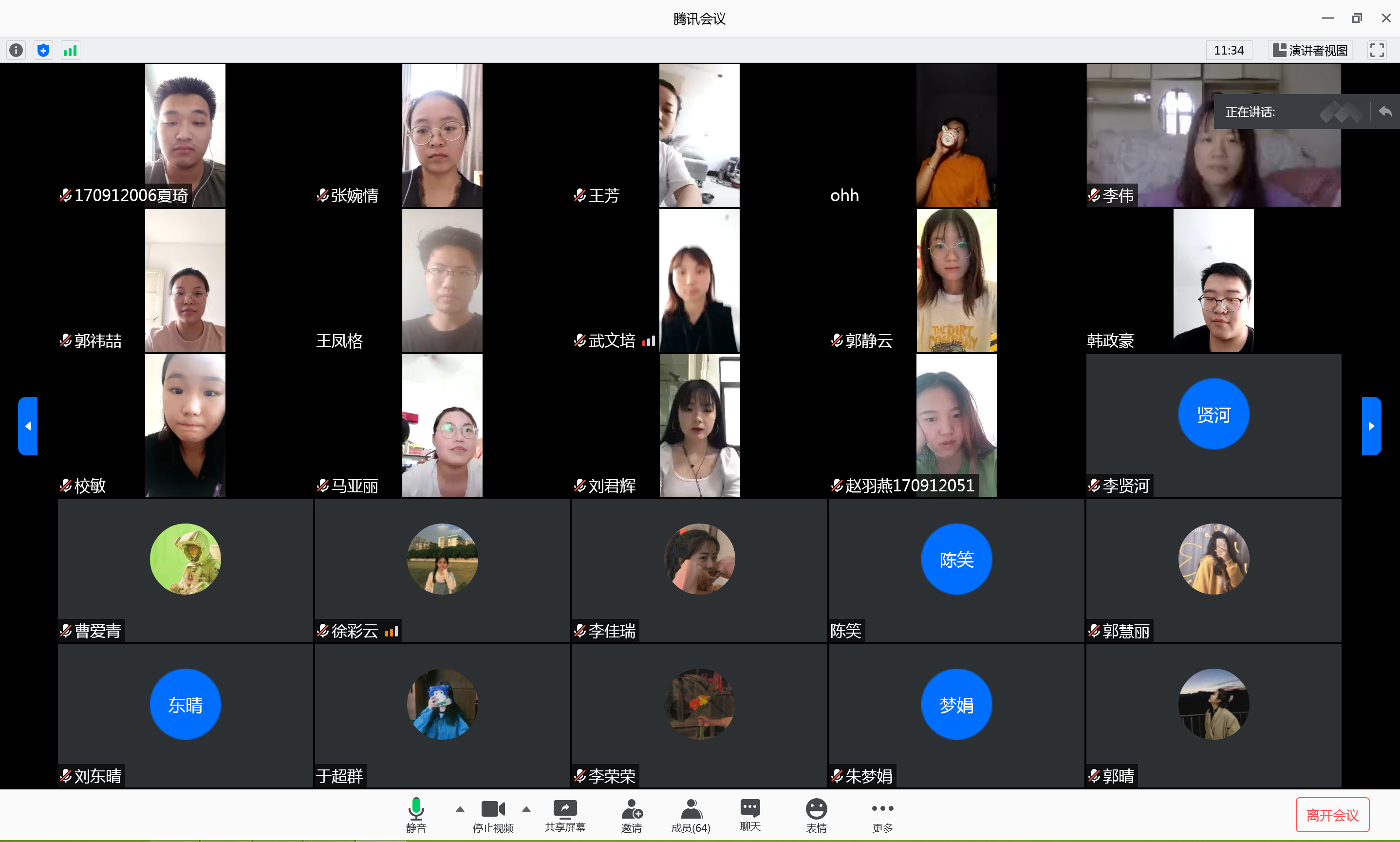This screenshot has width=1400, height=842.
Task: Select the video tile of 郭祎喆
Action: pyautogui.click(x=185, y=281)
